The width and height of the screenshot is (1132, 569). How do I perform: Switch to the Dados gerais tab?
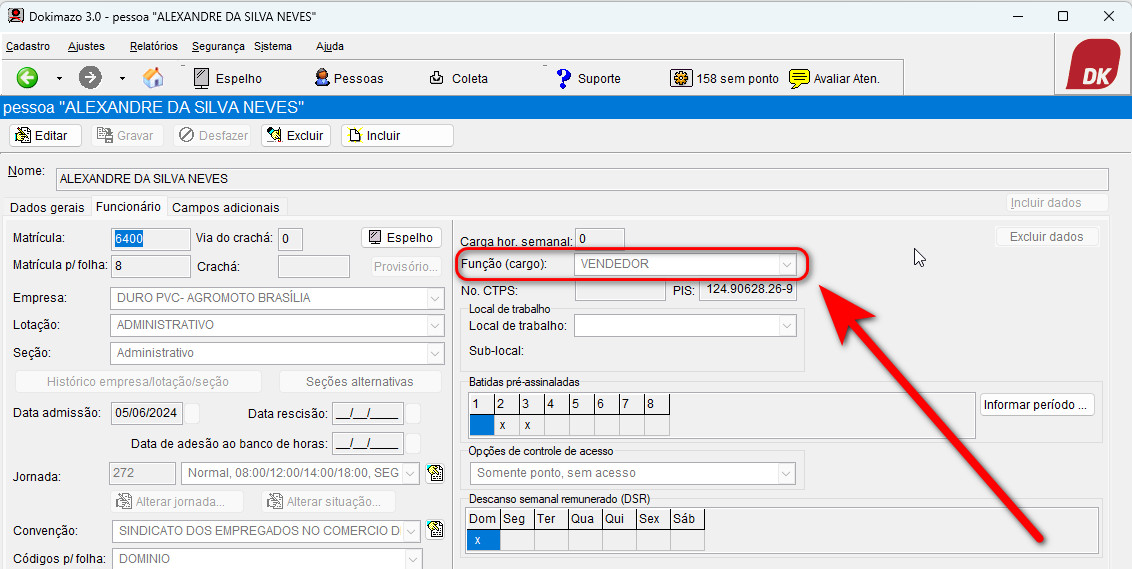47,207
